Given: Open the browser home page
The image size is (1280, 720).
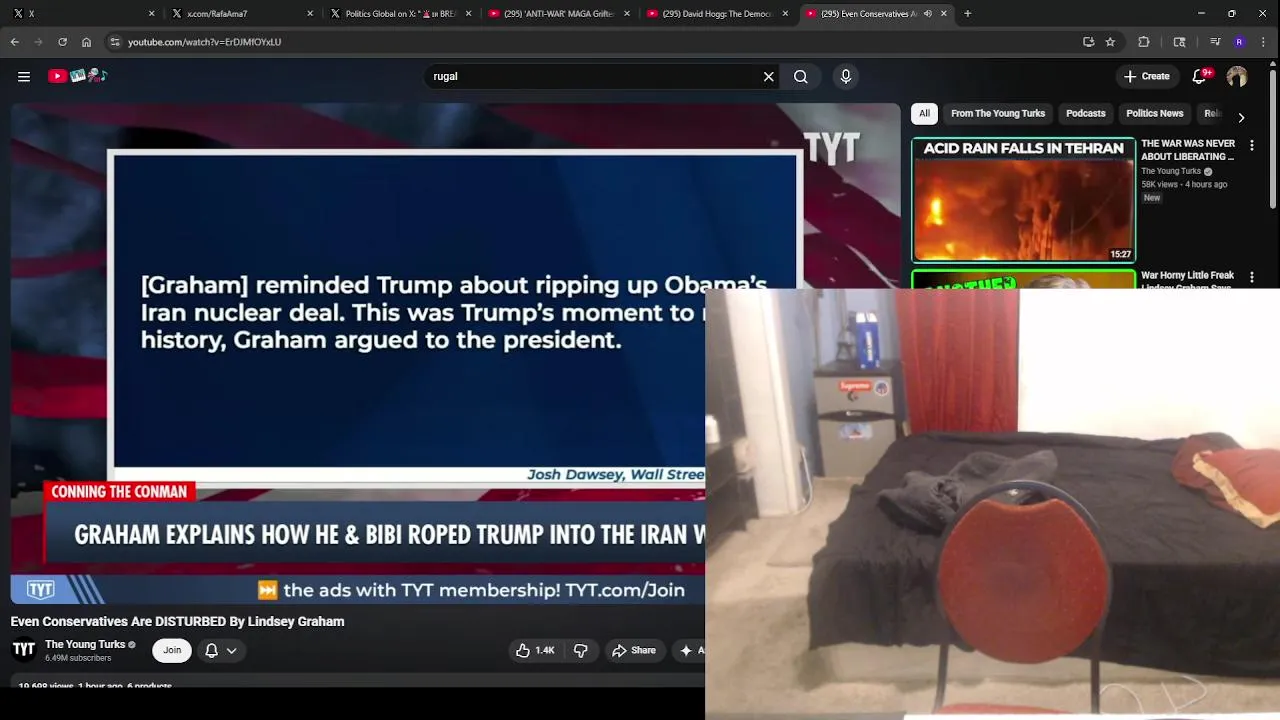Looking at the screenshot, I should click(86, 42).
